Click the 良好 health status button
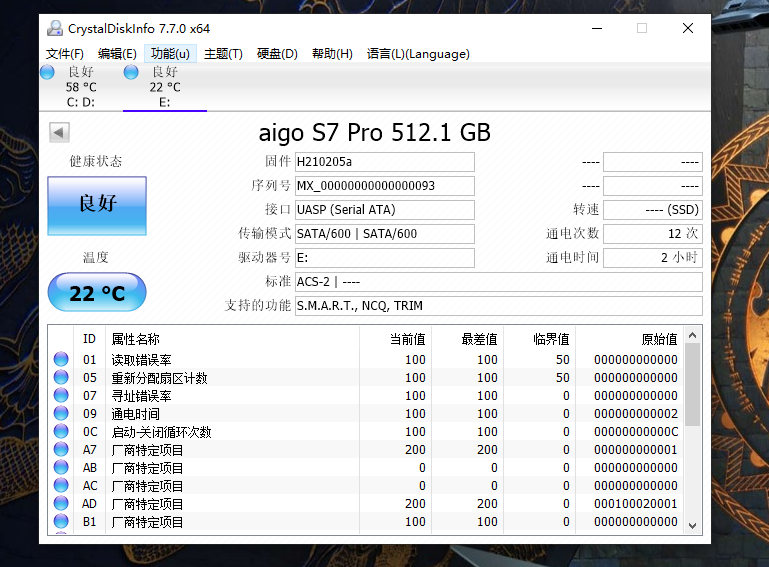This screenshot has width=769, height=567. click(x=97, y=206)
